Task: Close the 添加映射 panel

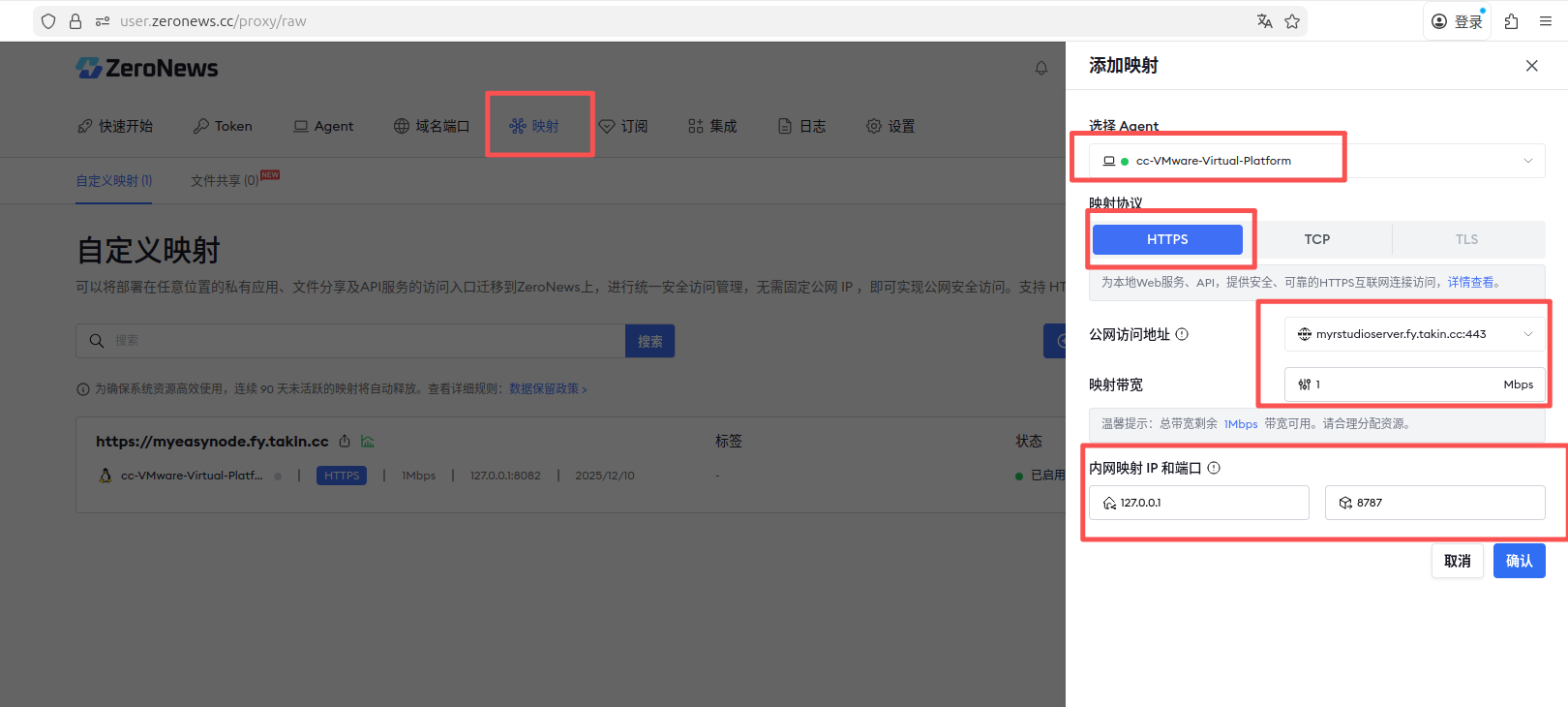Action: tap(1531, 66)
